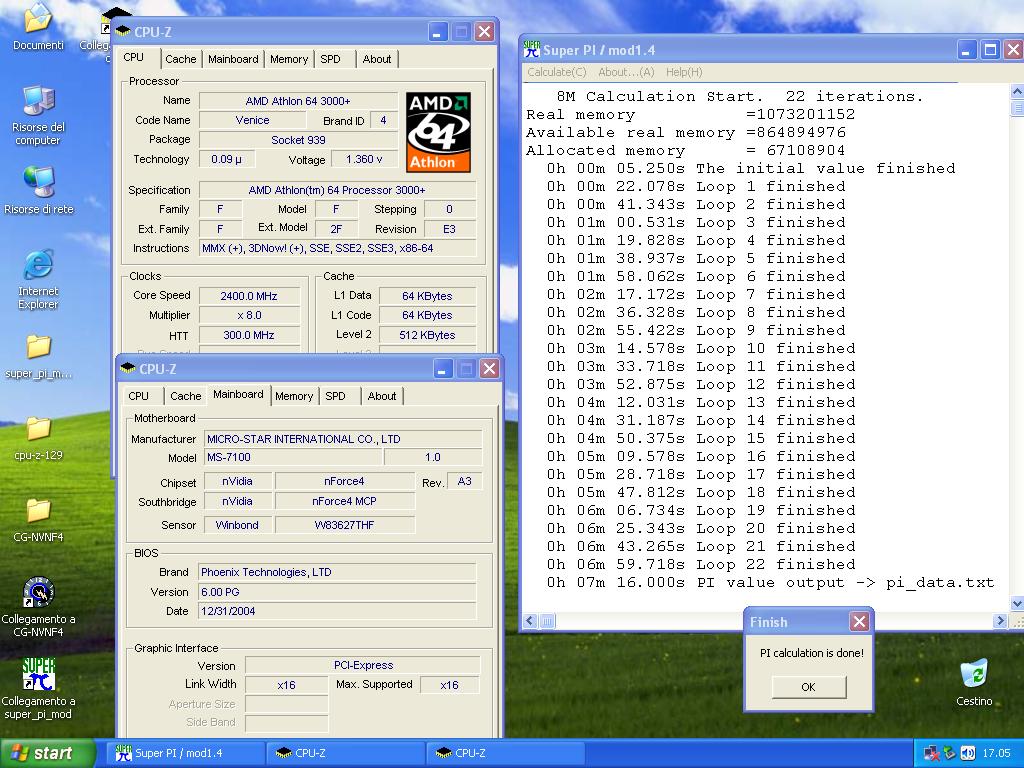
Task: Click the Code Name field Venice
Action: click(252, 120)
